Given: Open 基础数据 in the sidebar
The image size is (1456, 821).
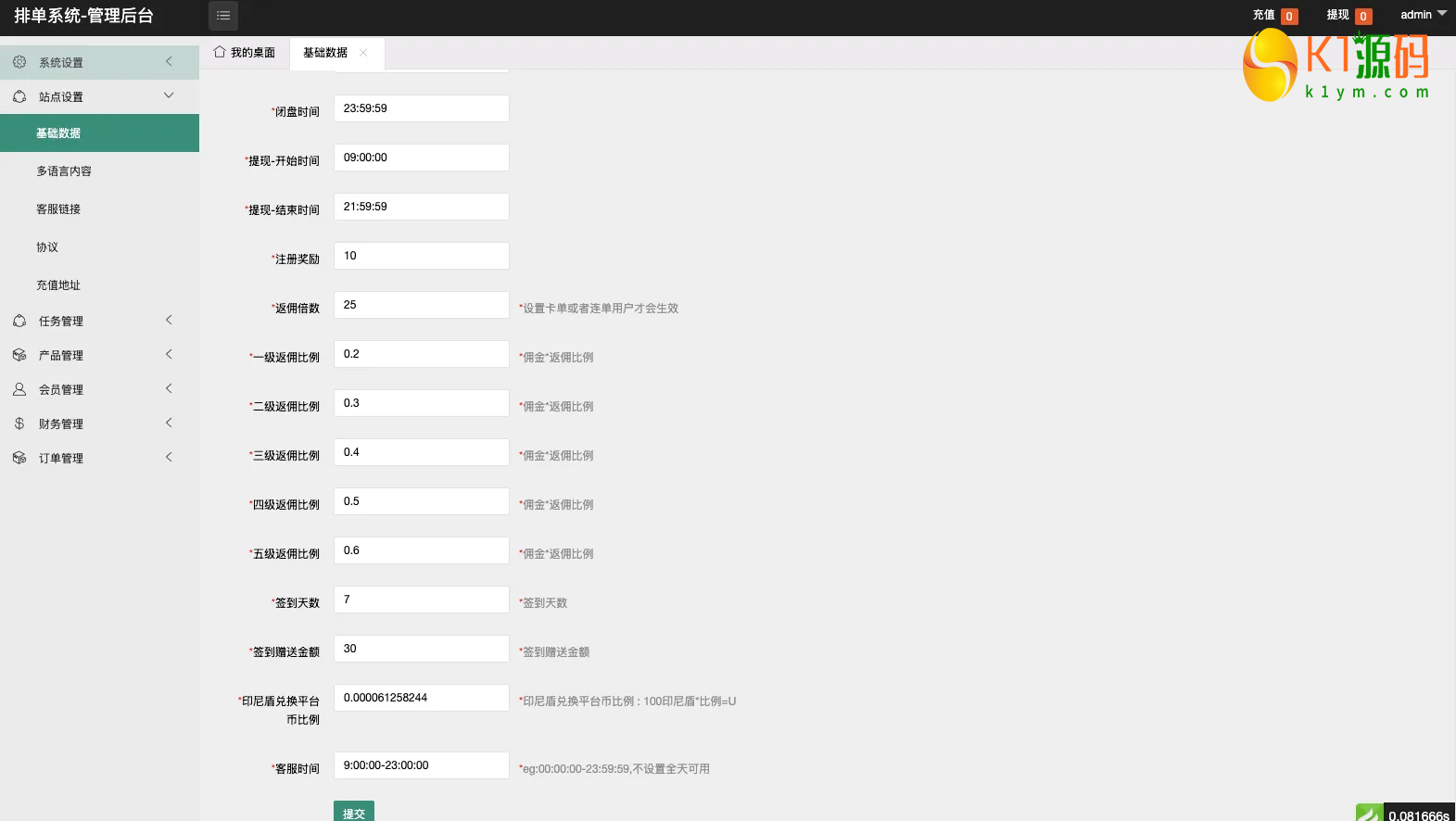Looking at the screenshot, I should [100, 133].
